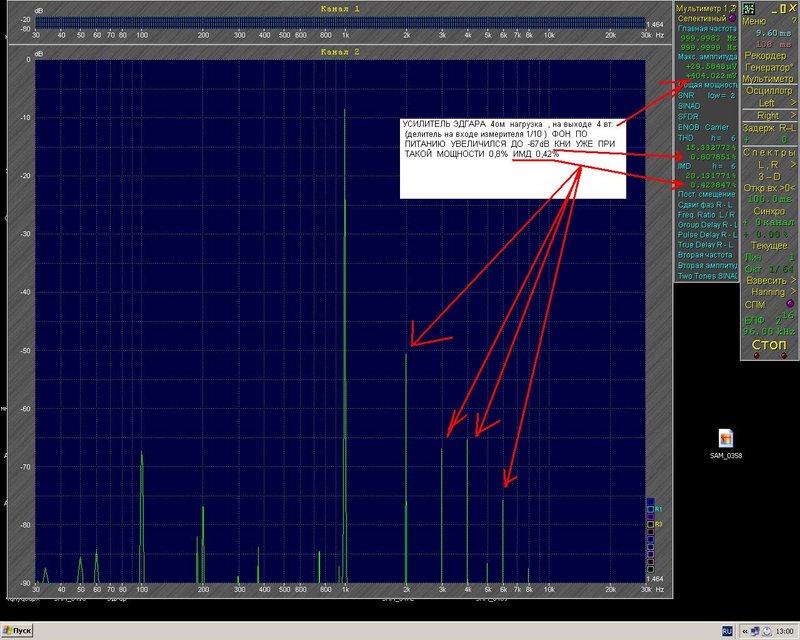
Task: Click the Текущее button
Action: point(769,245)
